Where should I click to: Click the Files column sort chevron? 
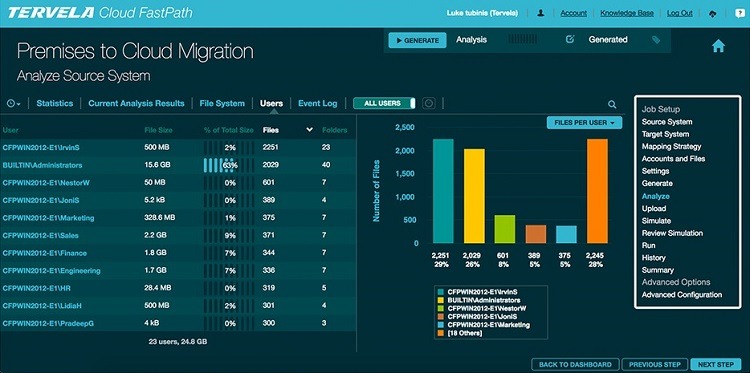[x=309, y=130]
